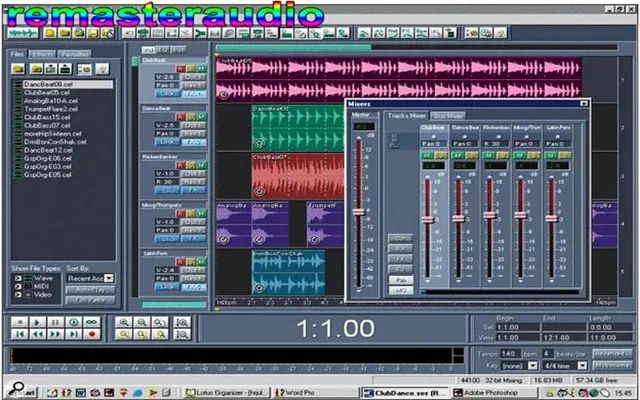
Task: Solo the LatinPerc track with S button
Action: [191, 261]
